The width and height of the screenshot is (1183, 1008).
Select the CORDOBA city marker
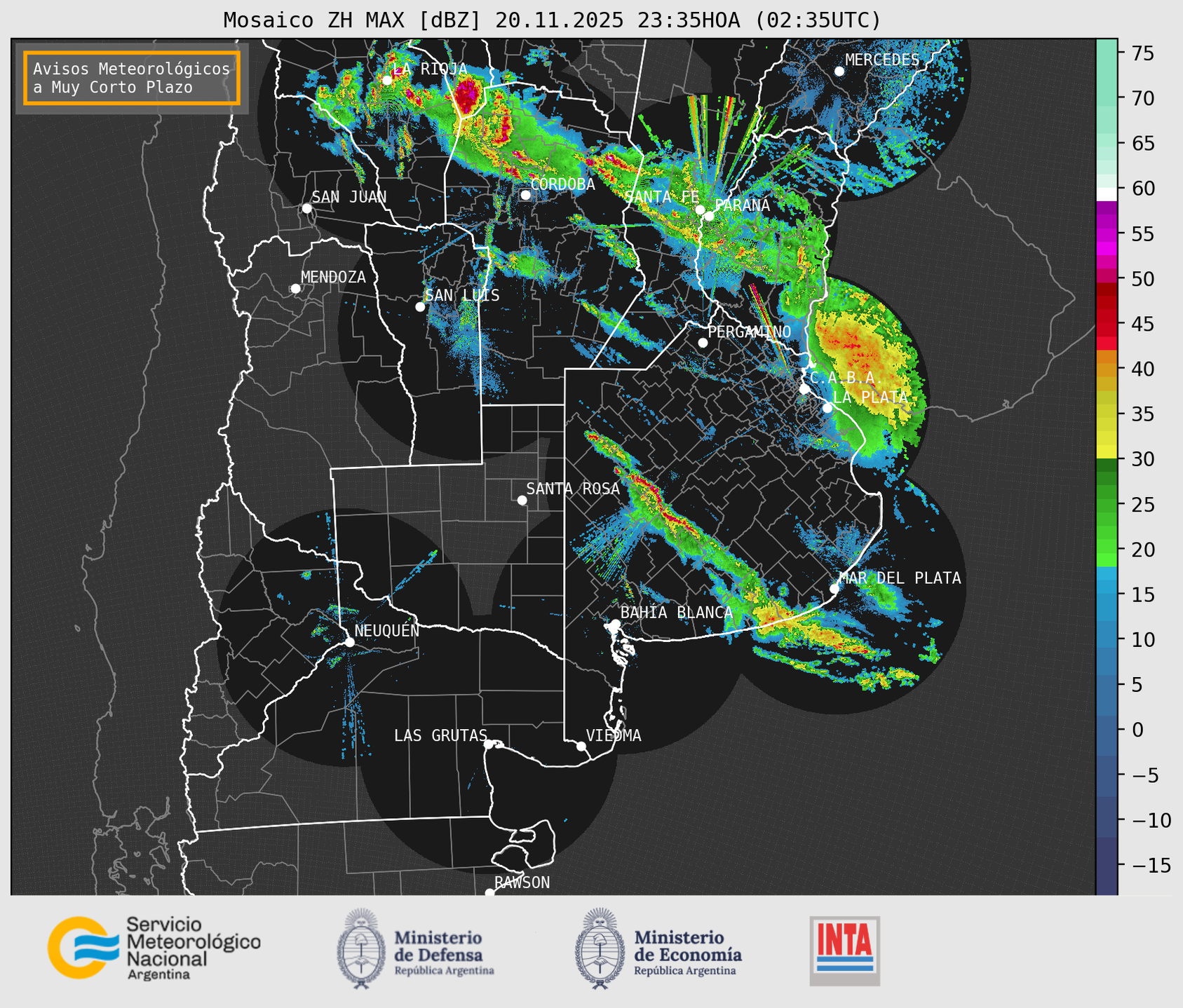tap(526, 195)
